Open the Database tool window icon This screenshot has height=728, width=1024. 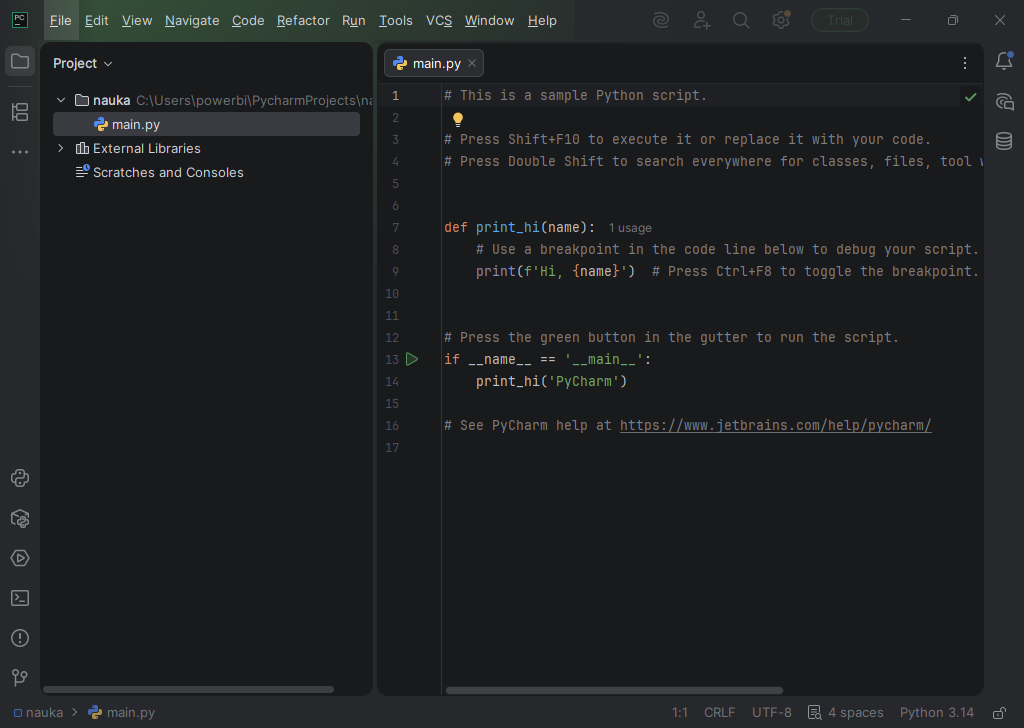(x=1004, y=141)
